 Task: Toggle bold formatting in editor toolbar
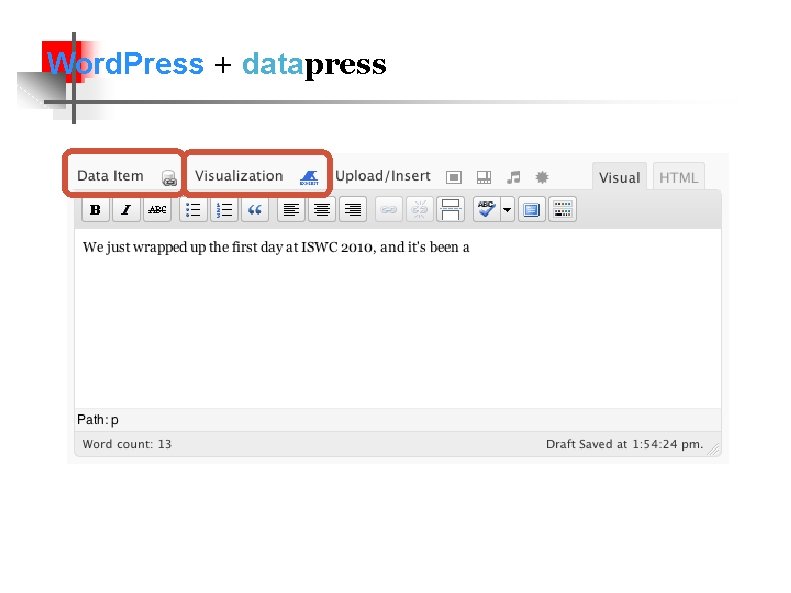(x=95, y=209)
